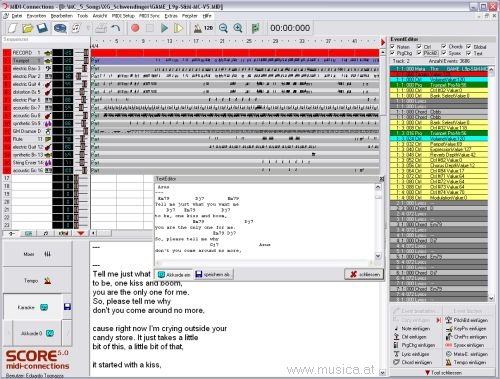Viewport: 500px width, 379px height.
Task: Toggle the Global checkbox in EventEditor
Action: (x=469, y=46)
